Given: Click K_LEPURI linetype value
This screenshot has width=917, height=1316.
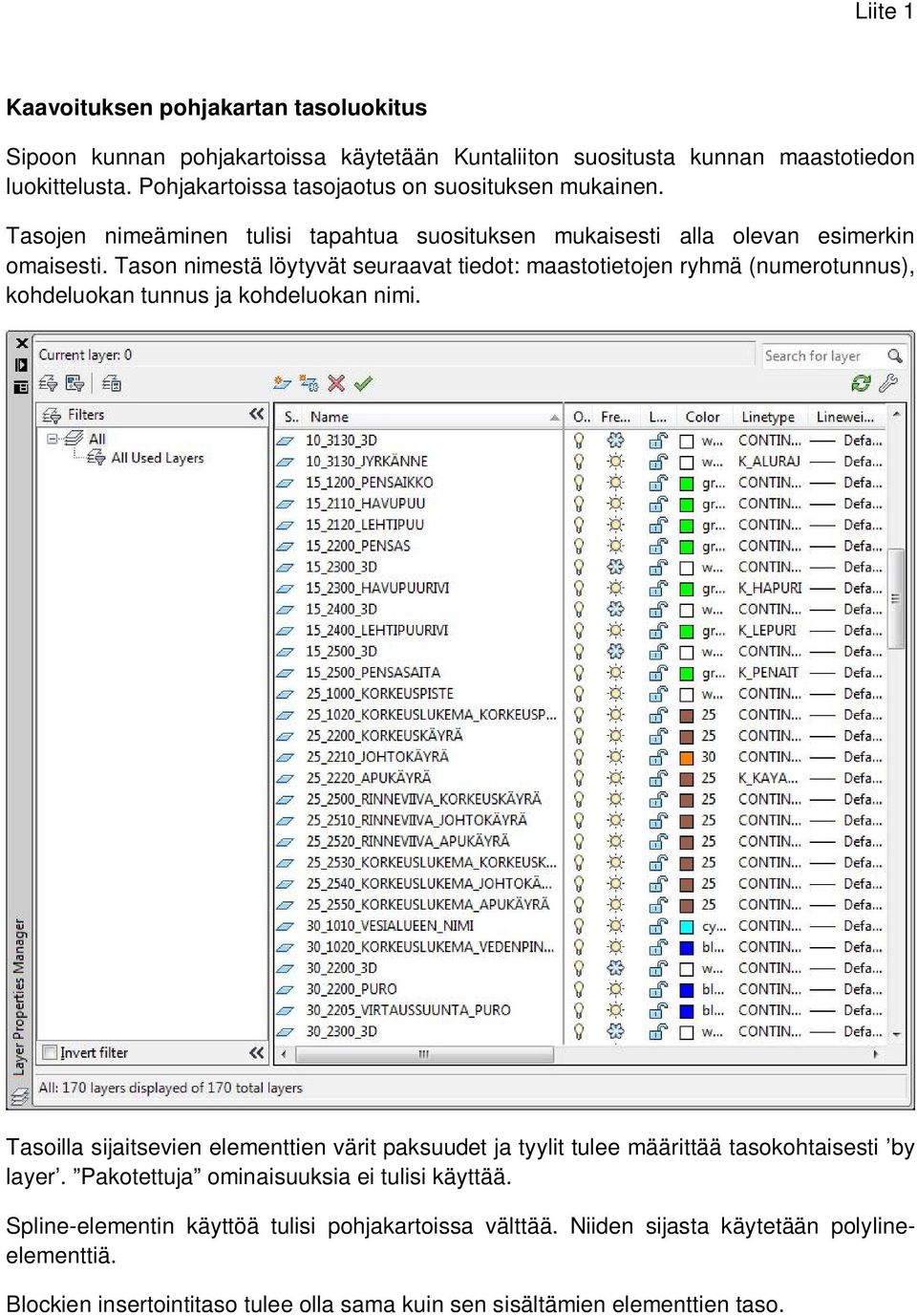Looking at the screenshot, I should [x=767, y=630].
